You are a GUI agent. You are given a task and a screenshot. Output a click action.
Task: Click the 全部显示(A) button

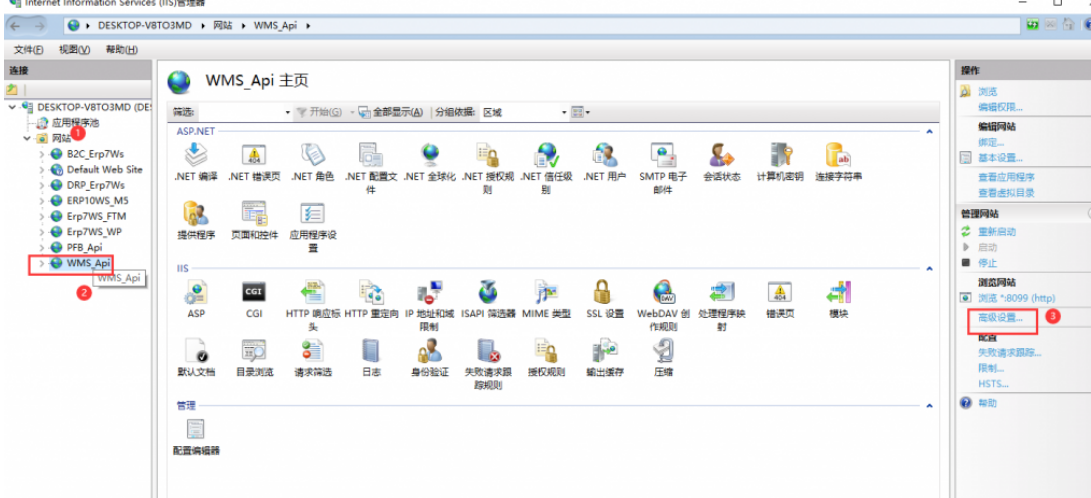point(391,112)
